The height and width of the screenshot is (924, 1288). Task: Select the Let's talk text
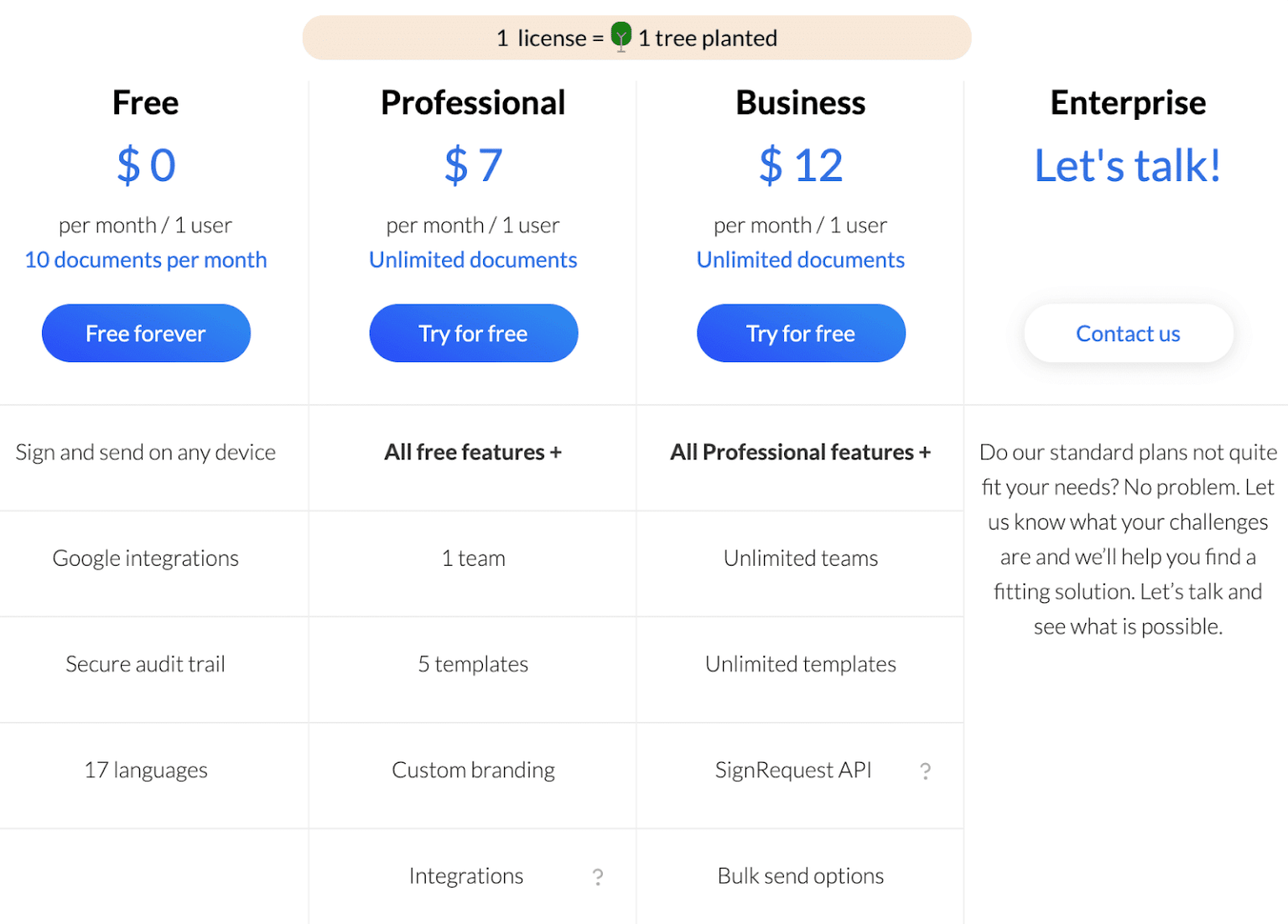[1128, 165]
